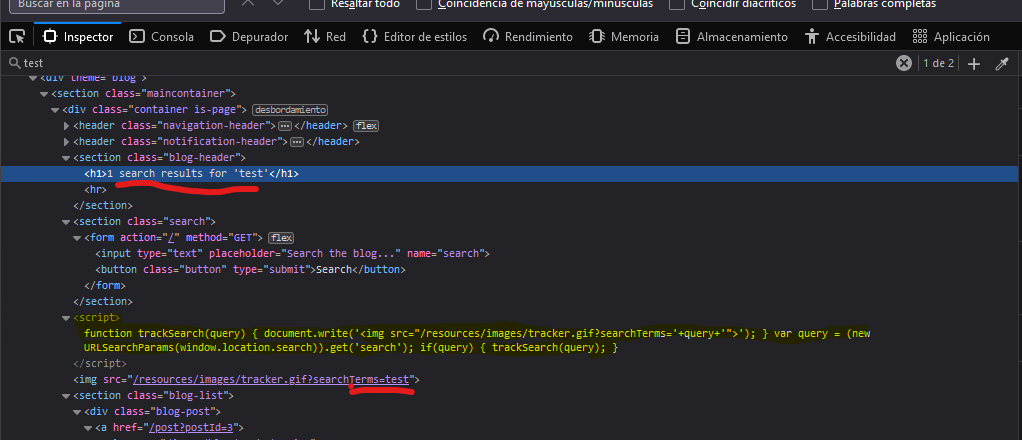Collapse the section blog-header node
1022x440 pixels.
pyautogui.click(x=66, y=157)
